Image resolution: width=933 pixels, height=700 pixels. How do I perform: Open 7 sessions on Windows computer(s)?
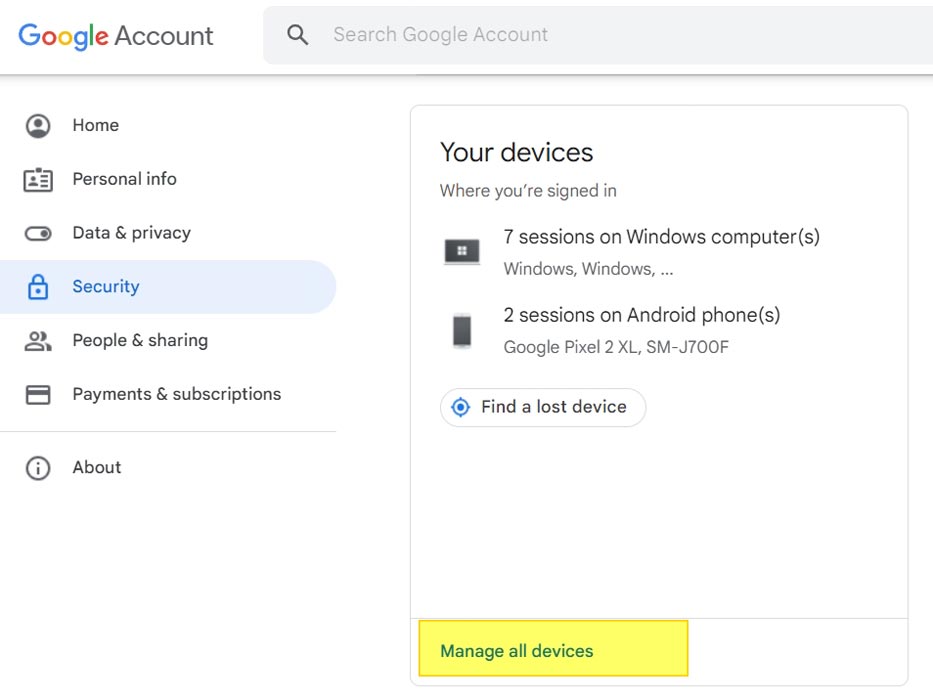tap(662, 237)
